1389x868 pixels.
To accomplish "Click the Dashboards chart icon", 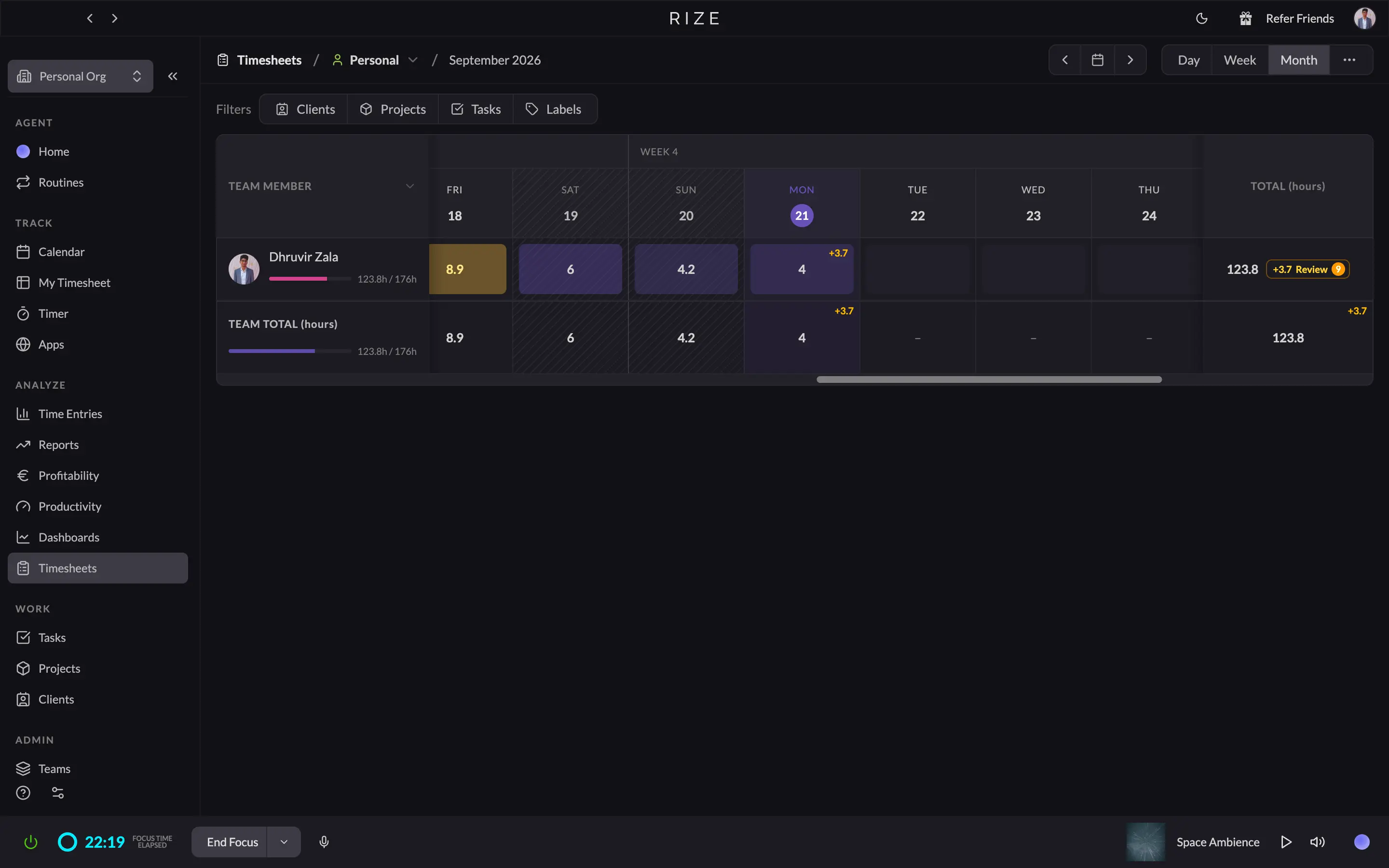I will [x=23, y=538].
